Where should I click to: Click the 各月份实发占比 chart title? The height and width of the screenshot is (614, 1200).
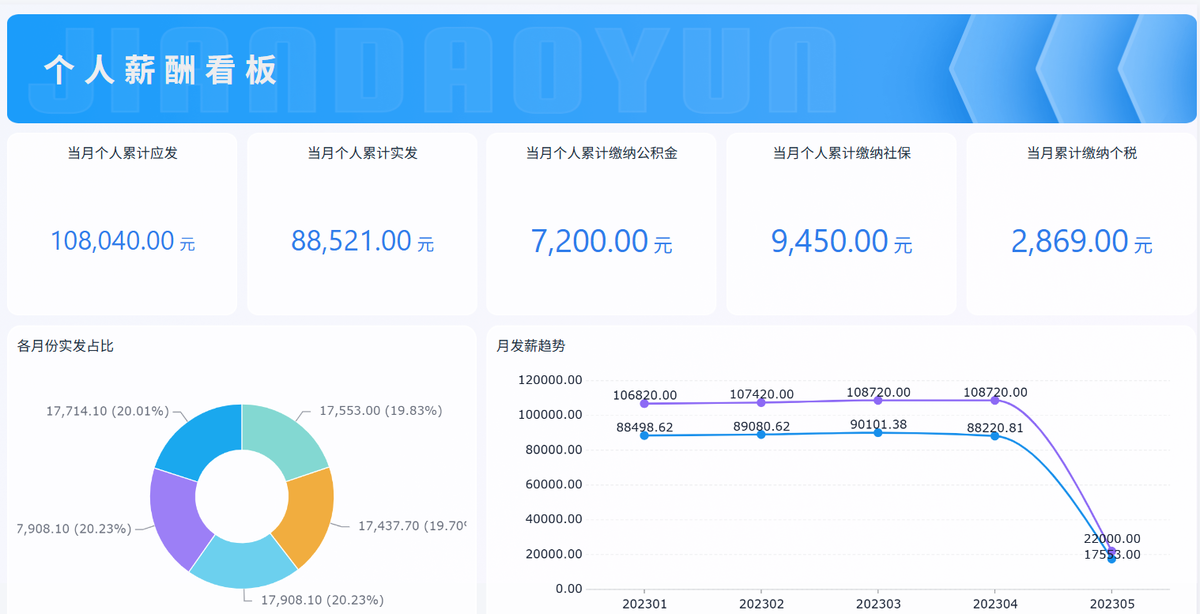coord(65,346)
